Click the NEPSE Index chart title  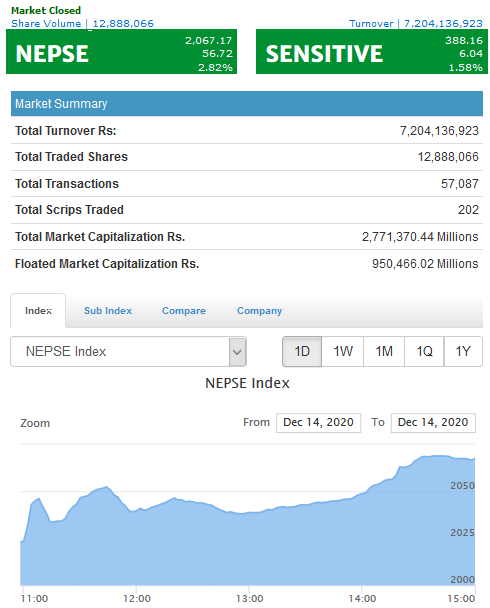click(x=247, y=383)
